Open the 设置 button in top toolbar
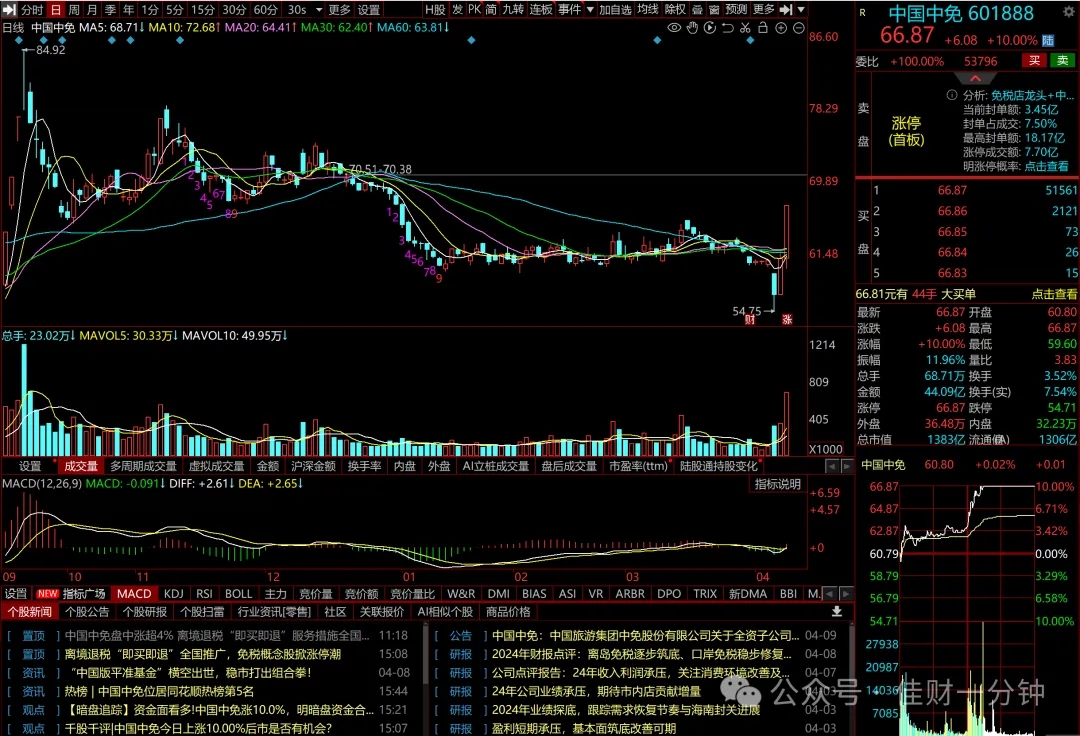 [x=368, y=10]
